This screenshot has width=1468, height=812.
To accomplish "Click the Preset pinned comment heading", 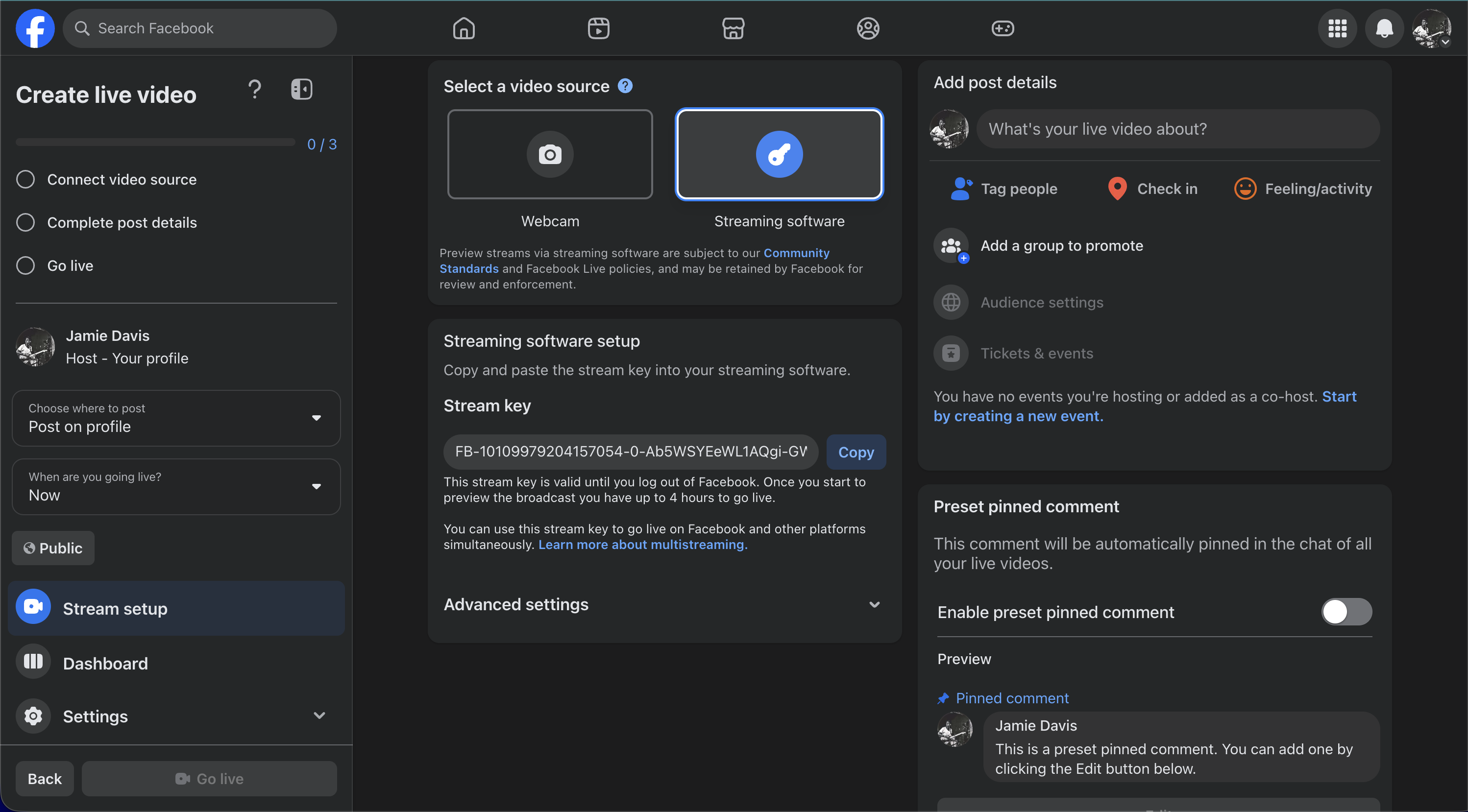I will [x=1027, y=506].
